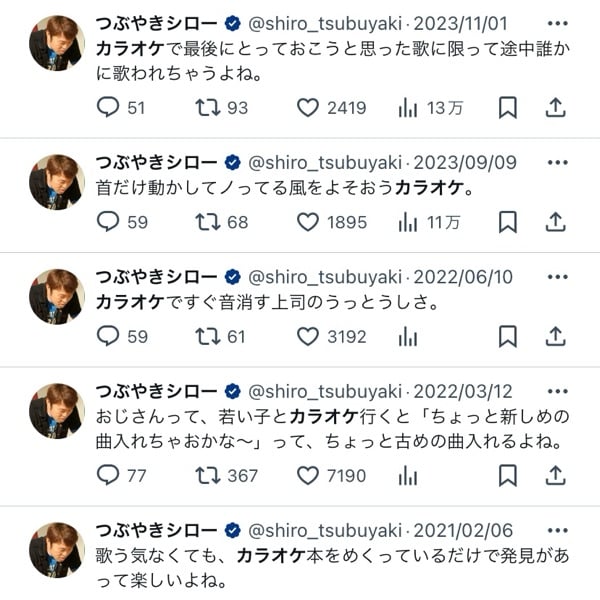Viewport: 600px width, 600px height.
Task: Retweet the tweet with 367 retweets
Action: (208, 475)
